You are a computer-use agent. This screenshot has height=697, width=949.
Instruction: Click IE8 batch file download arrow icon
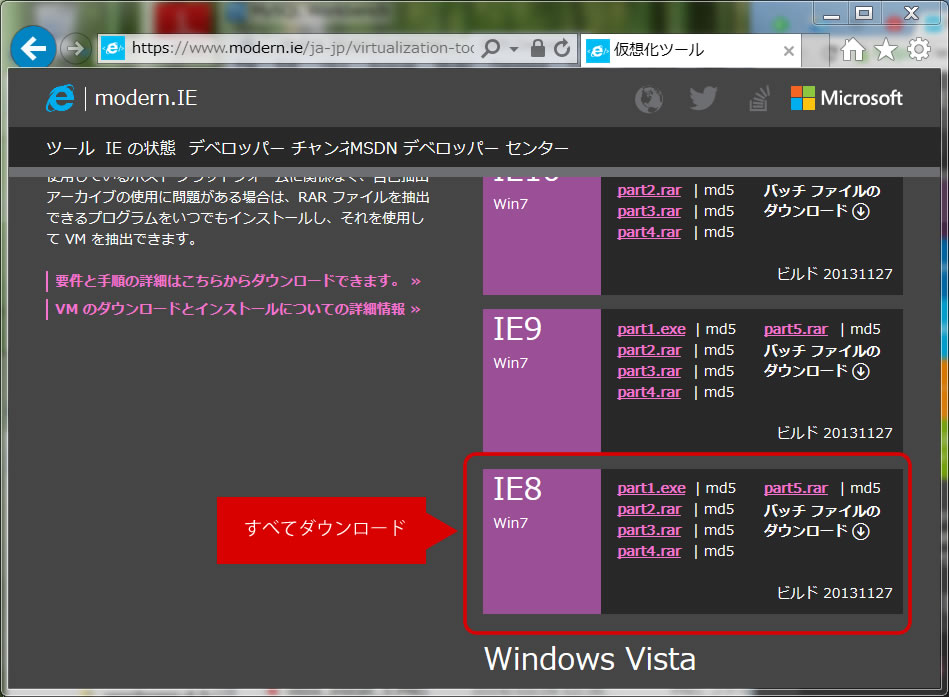pos(861,531)
